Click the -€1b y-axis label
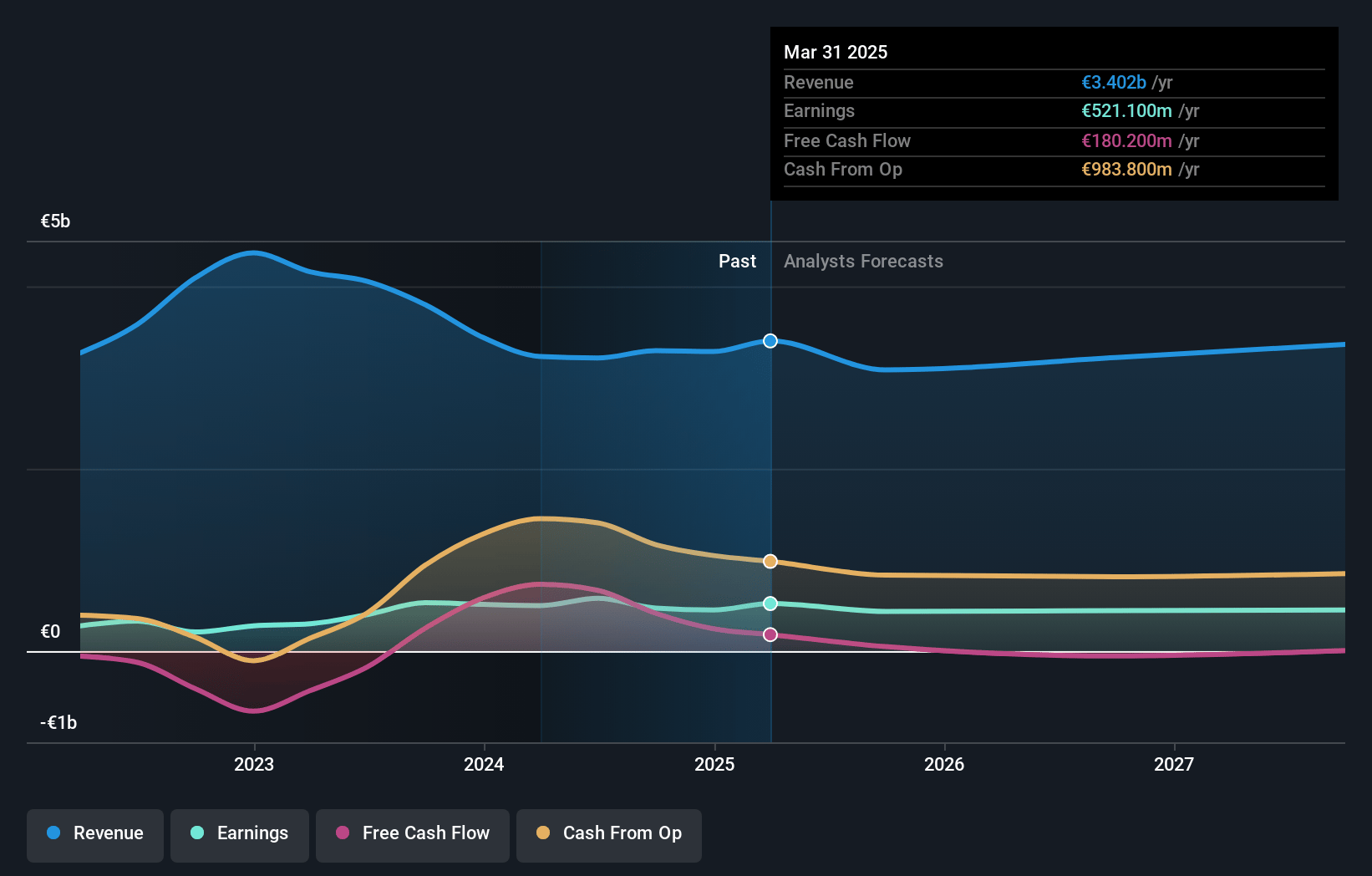1372x876 pixels. (x=58, y=723)
